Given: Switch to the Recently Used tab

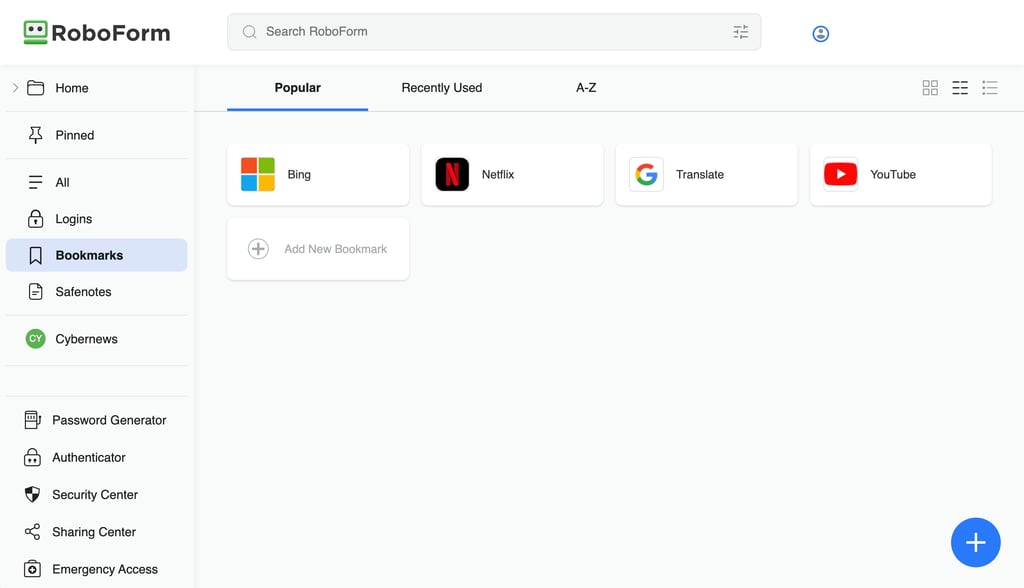Looking at the screenshot, I should pos(442,88).
